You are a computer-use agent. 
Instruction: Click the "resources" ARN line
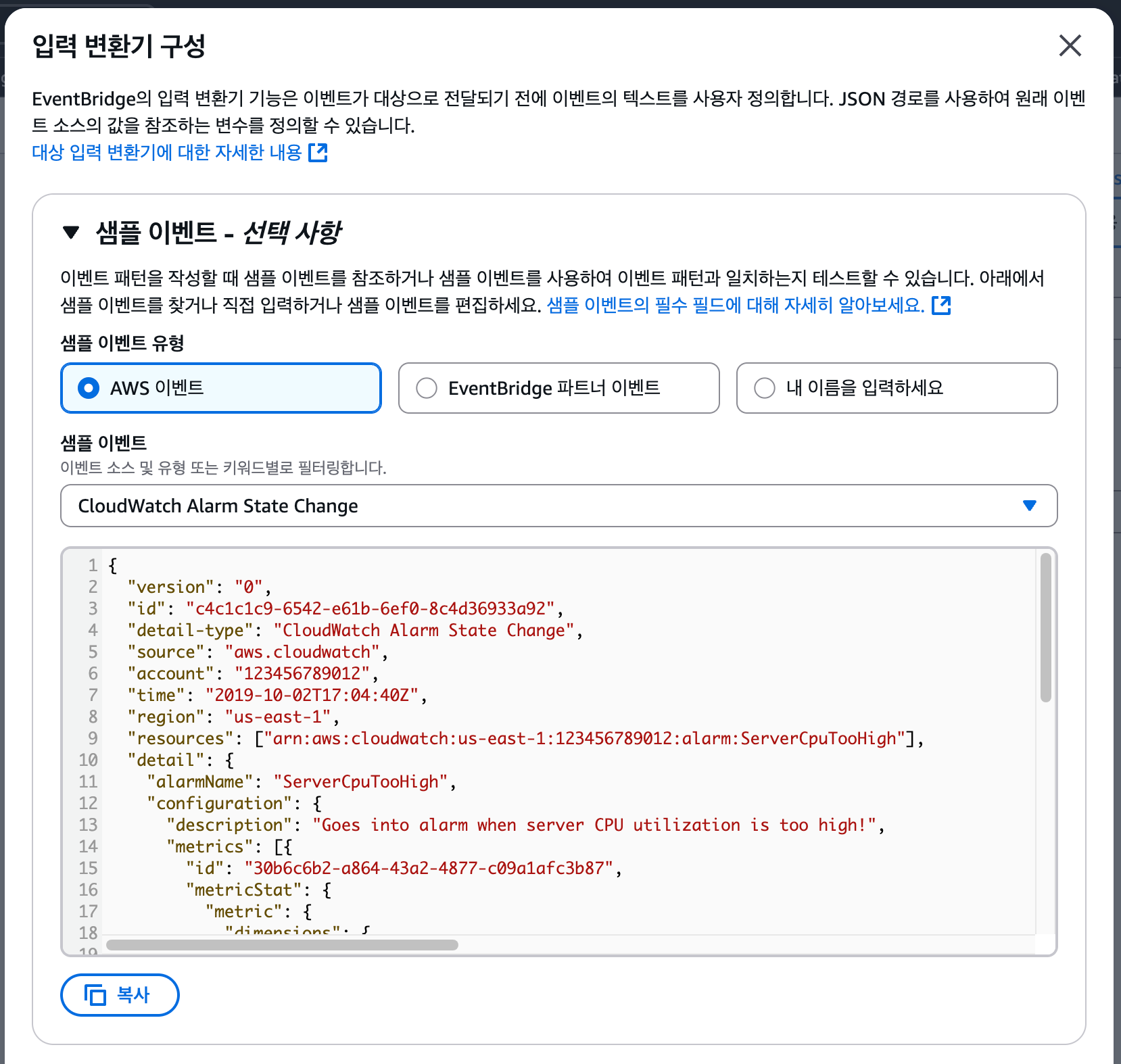pyautogui.click(x=525, y=738)
